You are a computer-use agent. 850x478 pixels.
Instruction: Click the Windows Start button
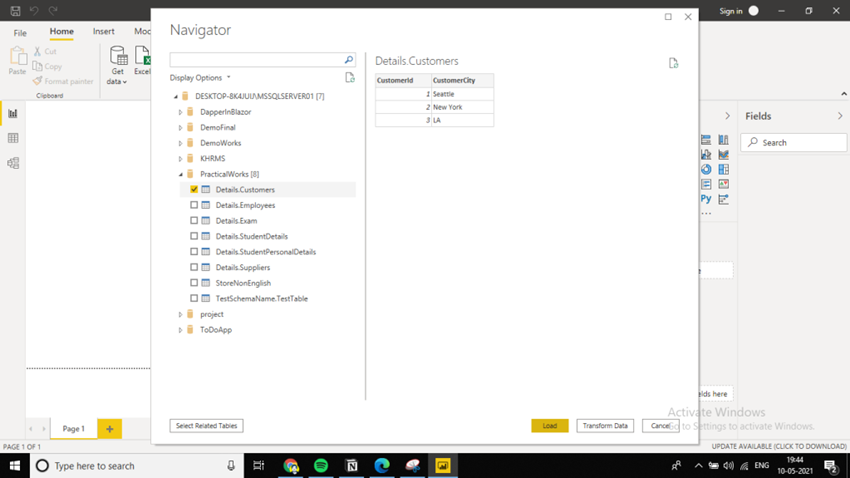pyautogui.click(x=15, y=466)
